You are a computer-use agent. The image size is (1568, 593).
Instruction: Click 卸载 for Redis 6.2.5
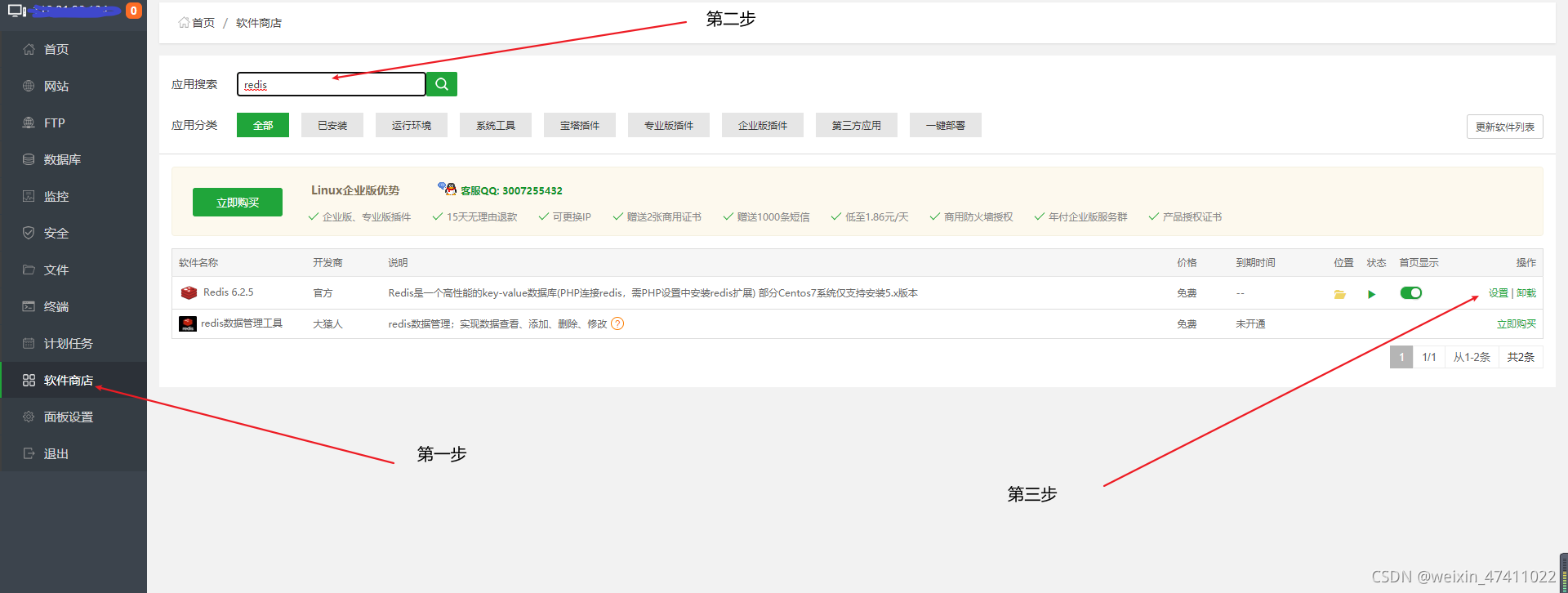[x=1526, y=292]
